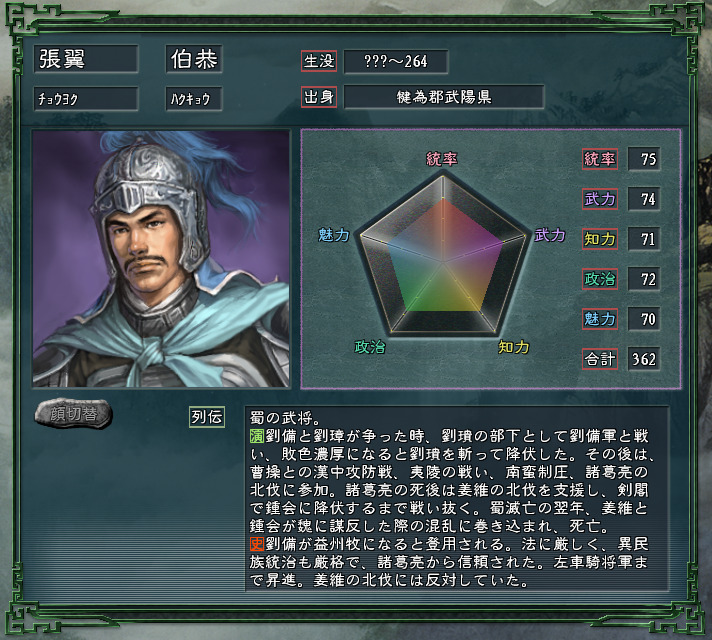The image size is (712, 640).
Task: Click the general's portrait image
Action: point(161,259)
